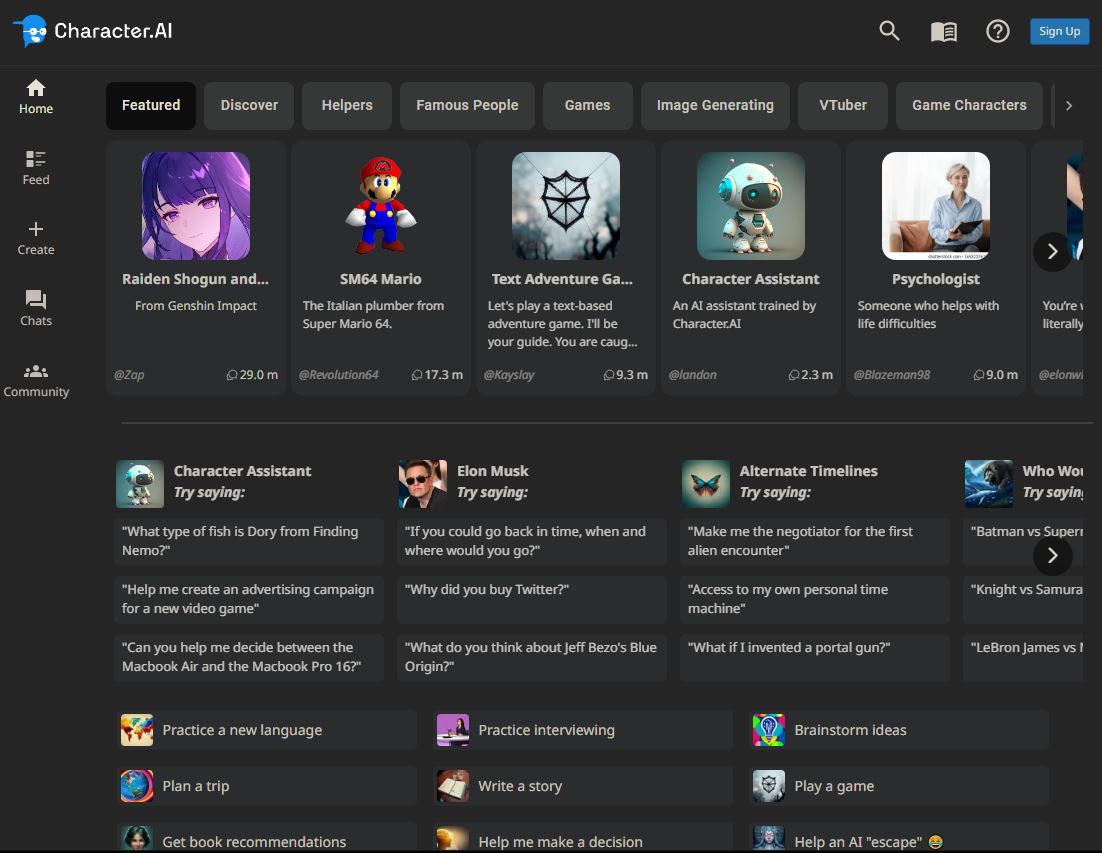1102x853 pixels.
Task: Click the Elon Musk avatar icon
Action: click(422, 483)
